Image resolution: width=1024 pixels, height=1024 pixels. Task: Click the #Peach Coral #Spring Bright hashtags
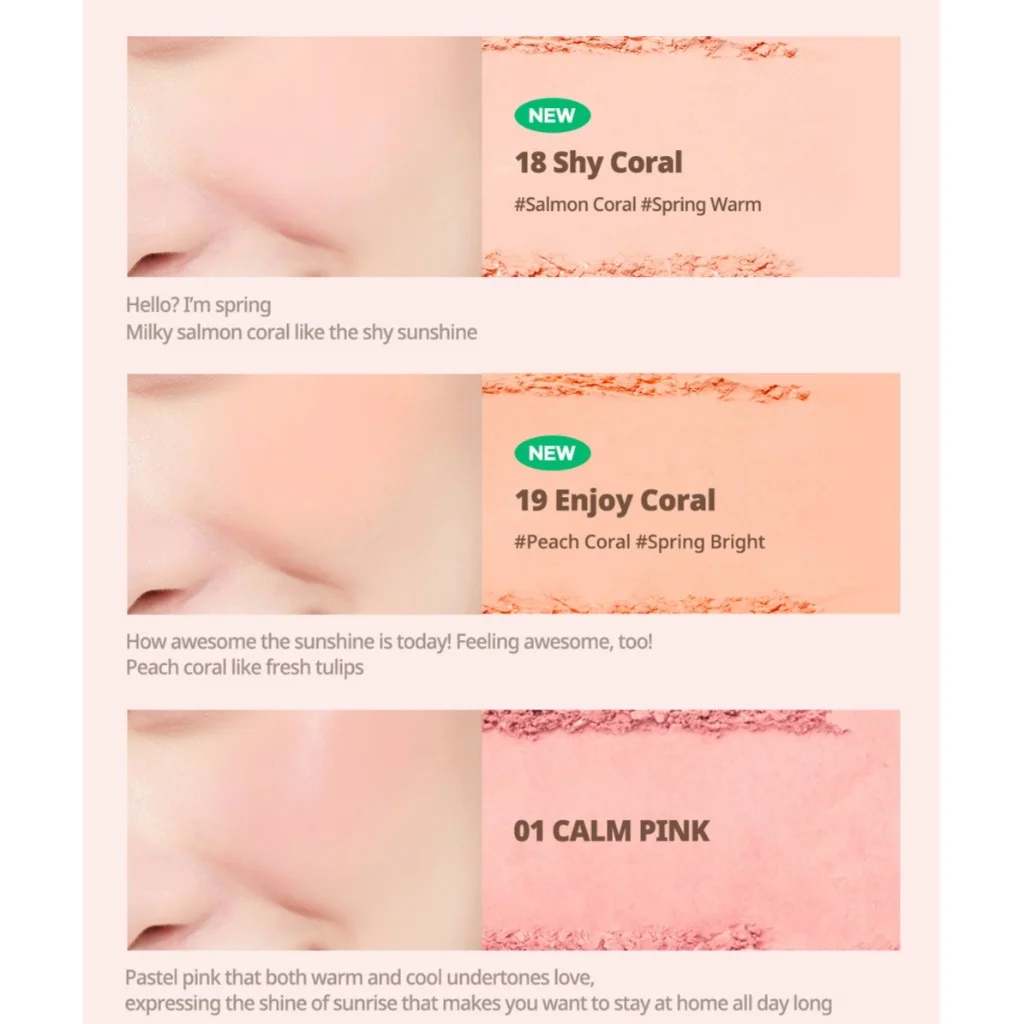639,542
